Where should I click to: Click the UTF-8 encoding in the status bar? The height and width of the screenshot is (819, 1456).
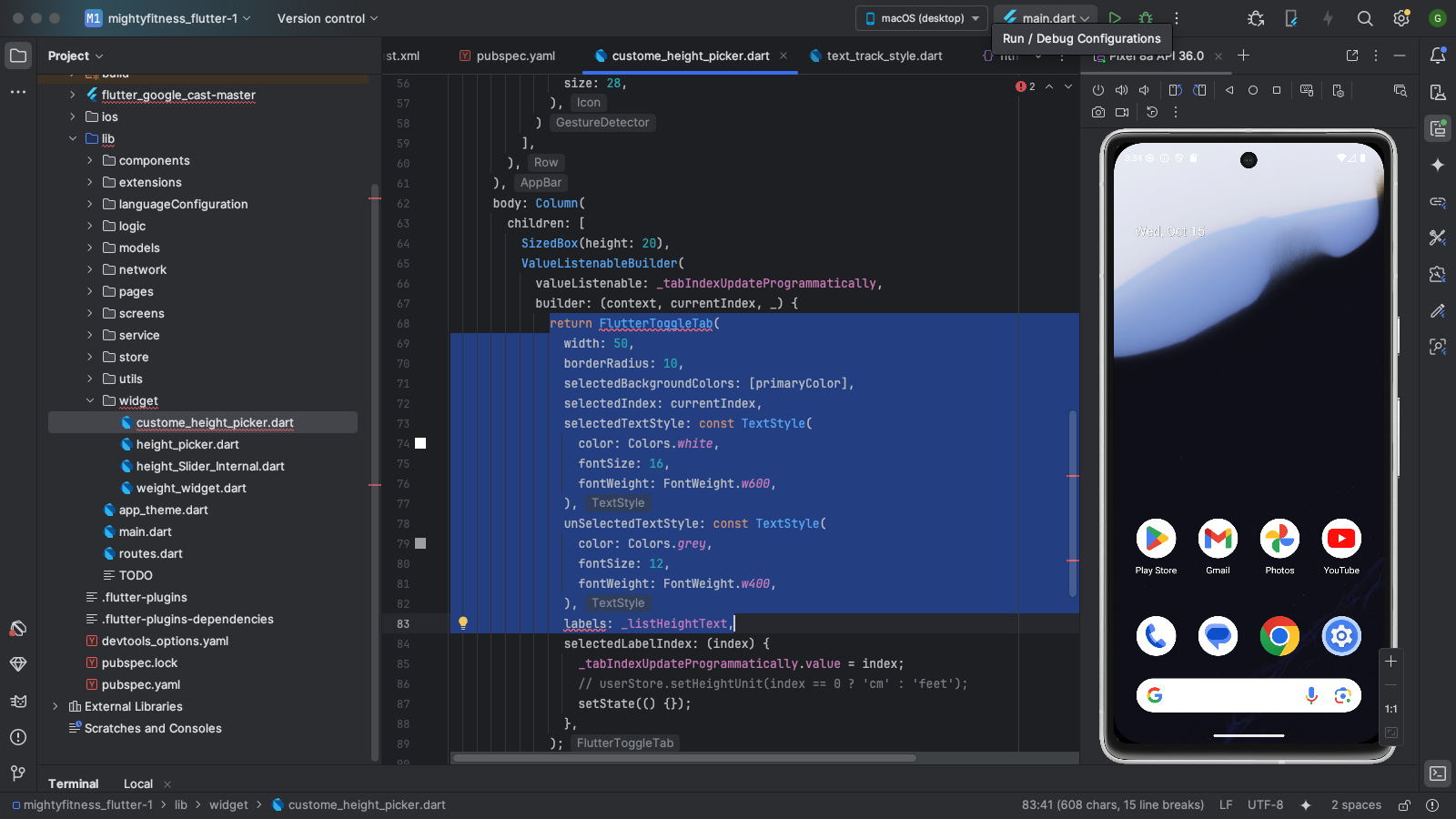1265,805
